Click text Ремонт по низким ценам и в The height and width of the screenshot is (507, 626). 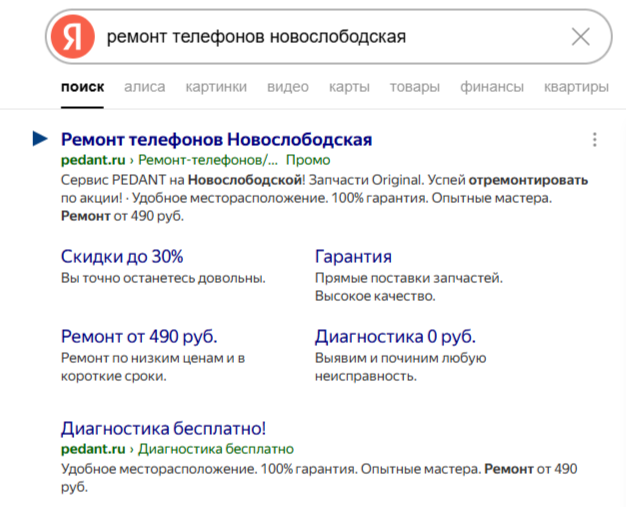[x=153, y=358]
